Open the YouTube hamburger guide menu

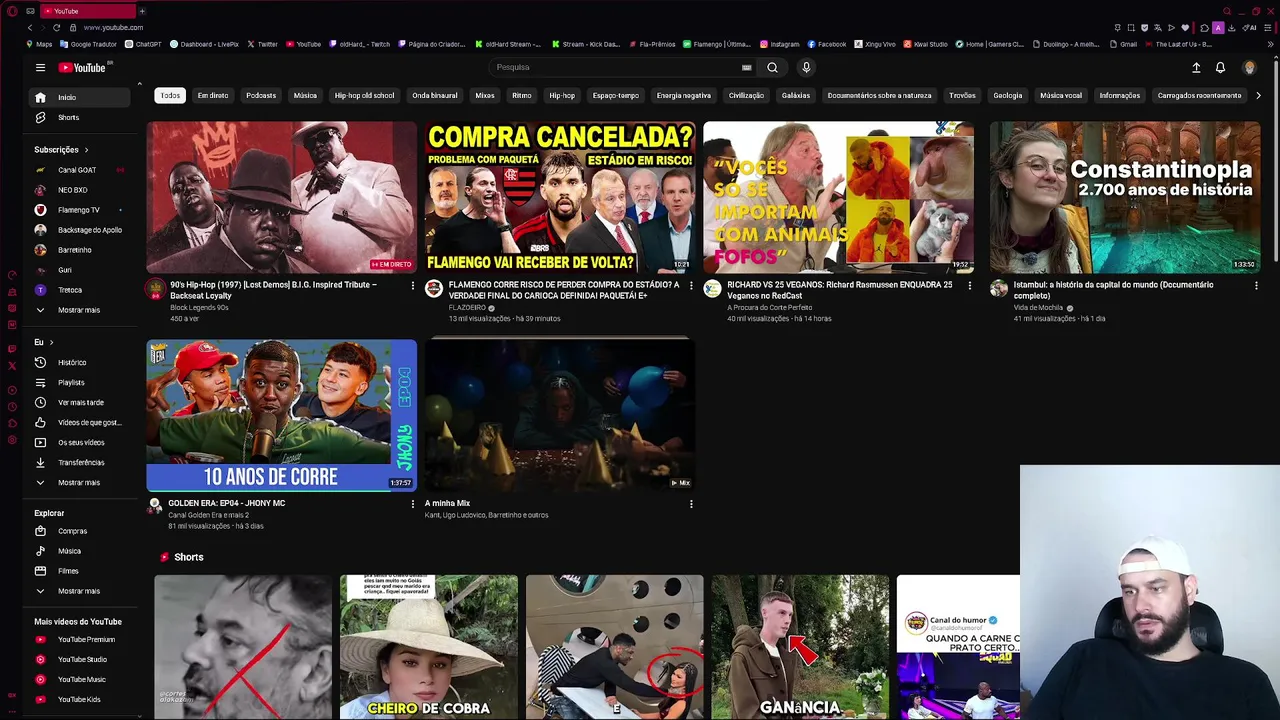coord(40,67)
